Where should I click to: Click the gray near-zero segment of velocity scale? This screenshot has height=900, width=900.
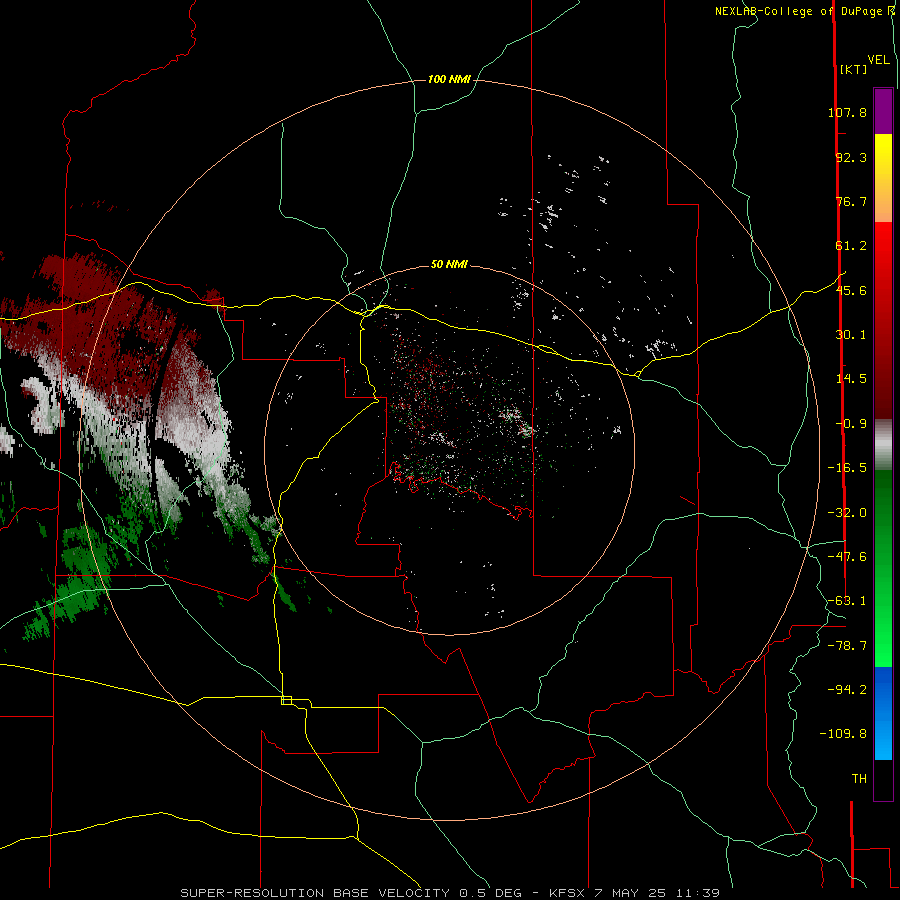click(883, 445)
